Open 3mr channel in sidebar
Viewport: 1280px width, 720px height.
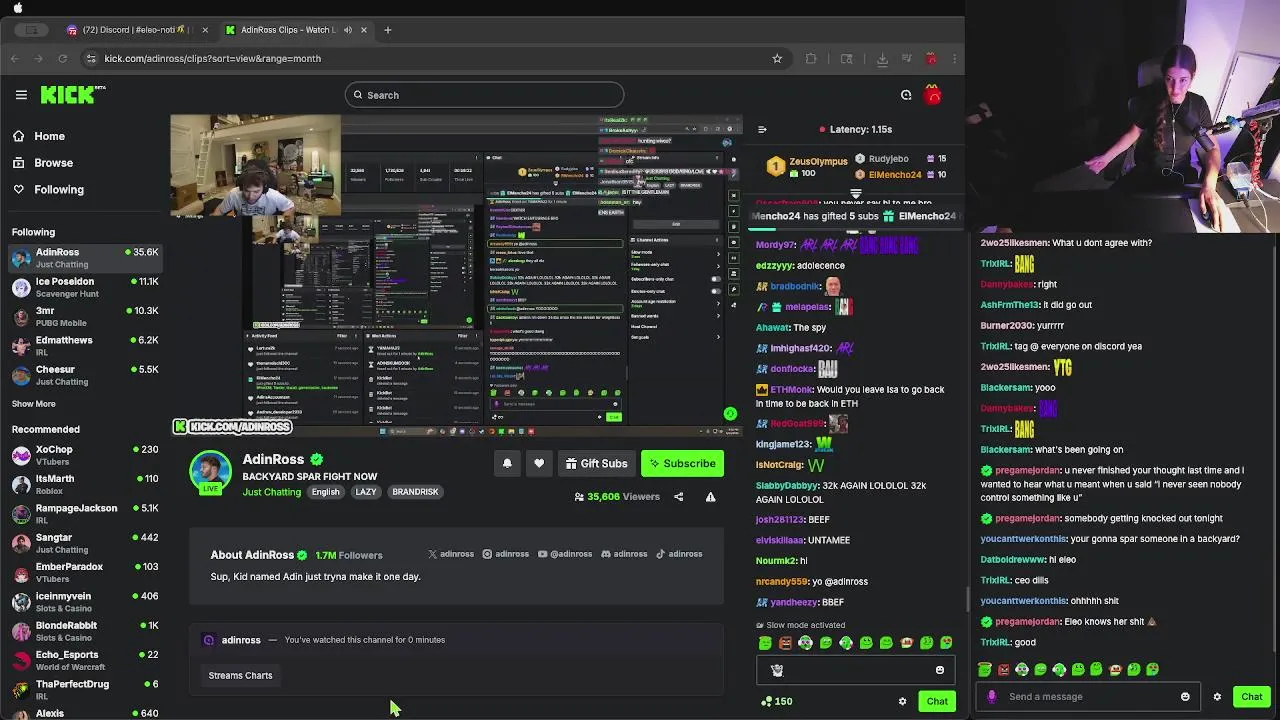tap(85, 316)
